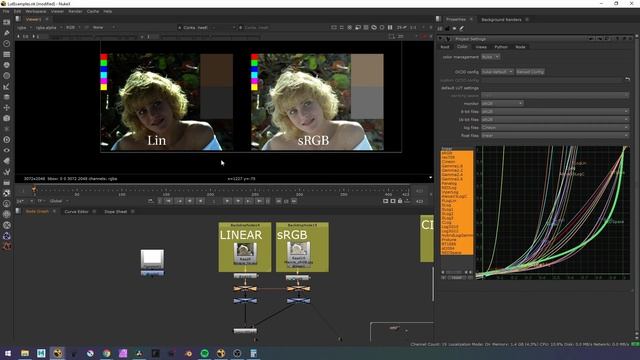Close the Viewer1 tab
The height and width of the screenshot is (360, 640).
pyautogui.click(x=47, y=19)
